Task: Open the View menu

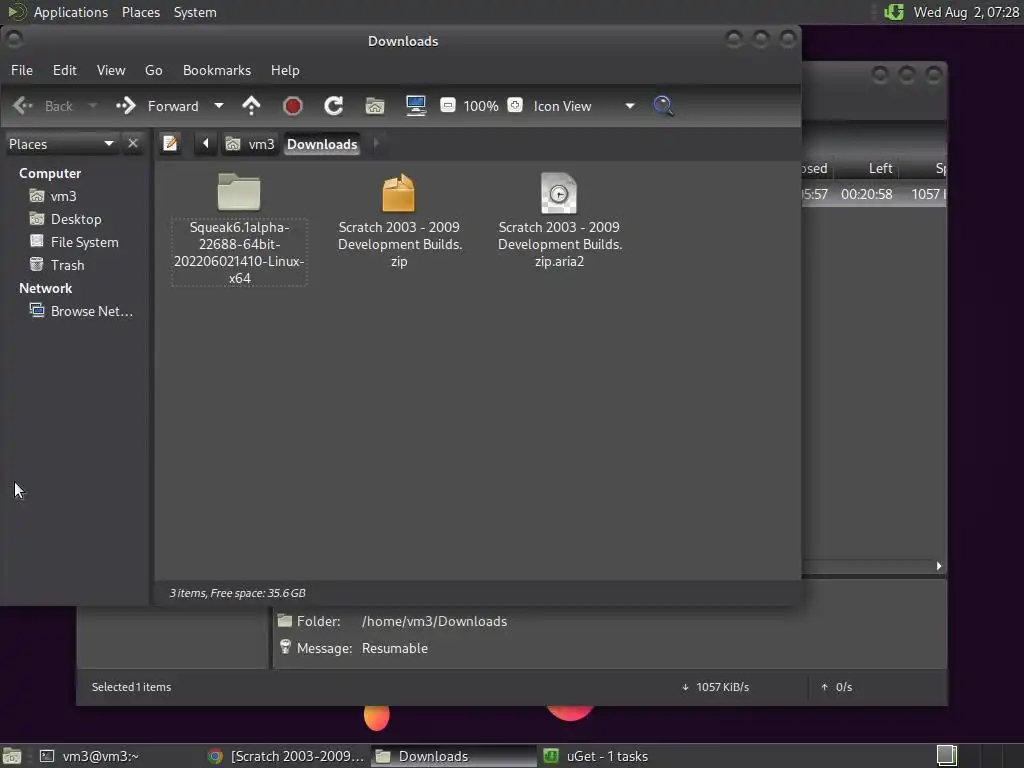Action: point(111,70)
